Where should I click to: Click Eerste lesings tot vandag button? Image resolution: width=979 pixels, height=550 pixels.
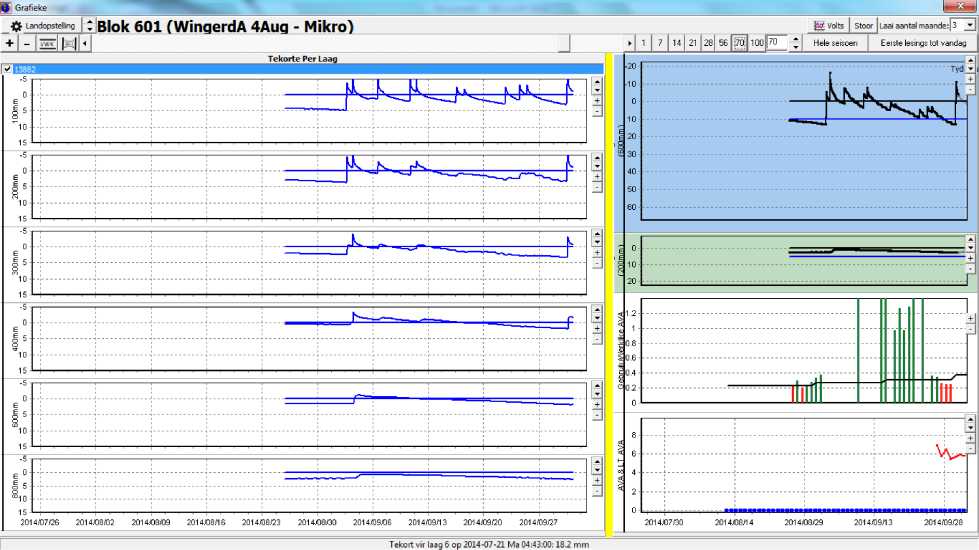coord(923,43)
